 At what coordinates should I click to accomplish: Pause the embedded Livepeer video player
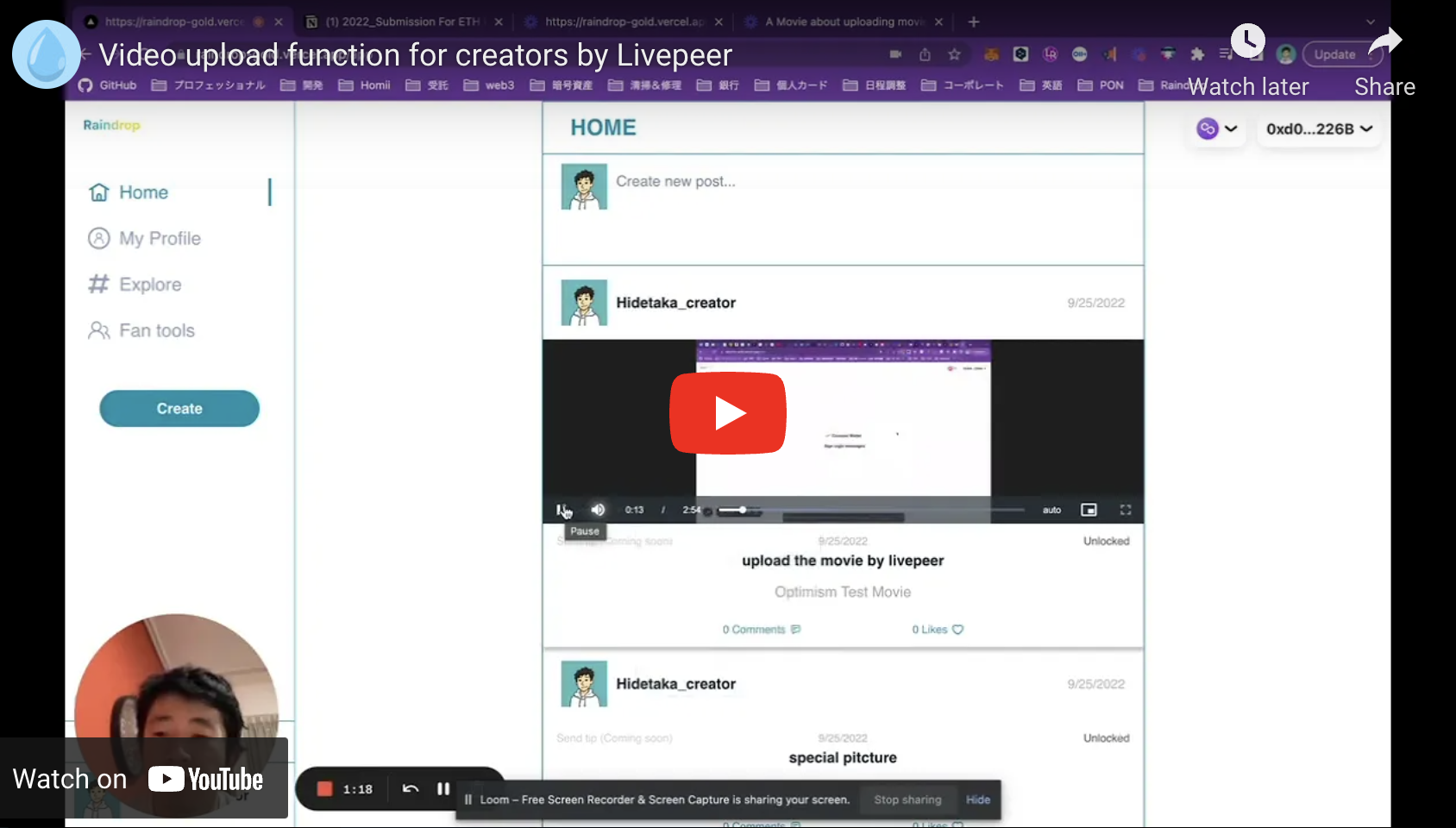[x=562, y=510]
